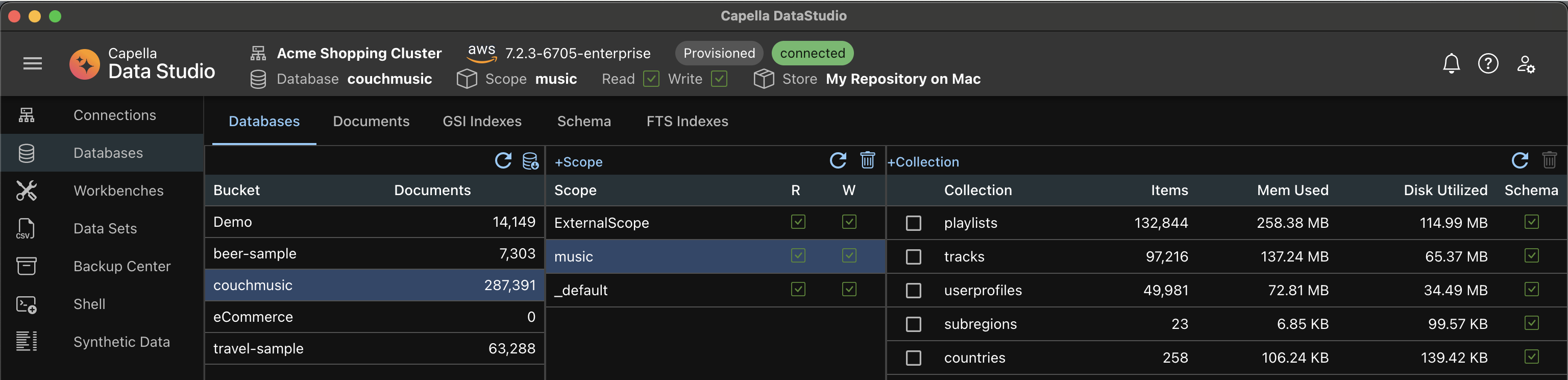The image size is (1568, 380).
Task: Click the store cube icon beside My Repository
Action: [763, 79]
